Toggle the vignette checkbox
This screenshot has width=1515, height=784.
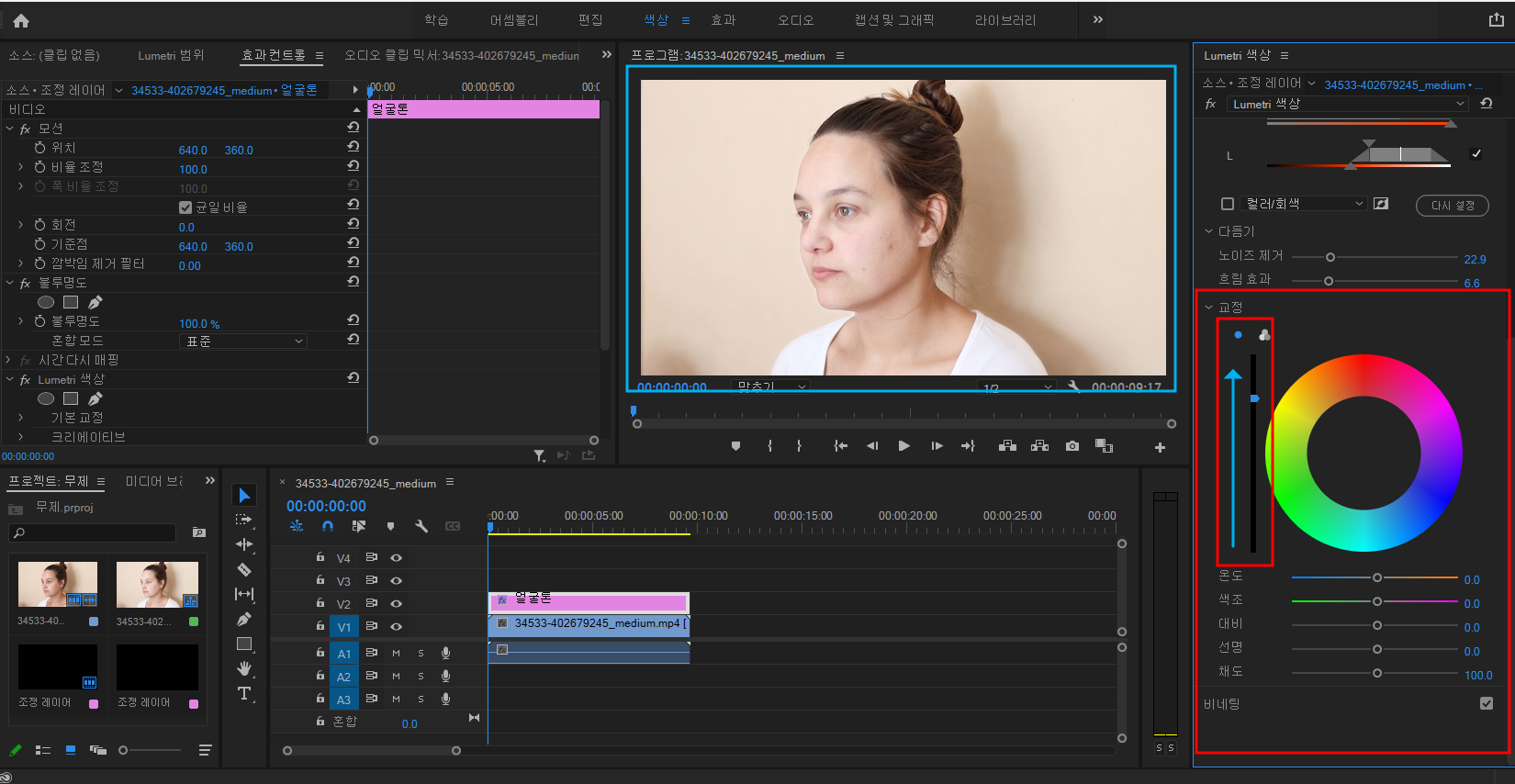click(1487, 703)
